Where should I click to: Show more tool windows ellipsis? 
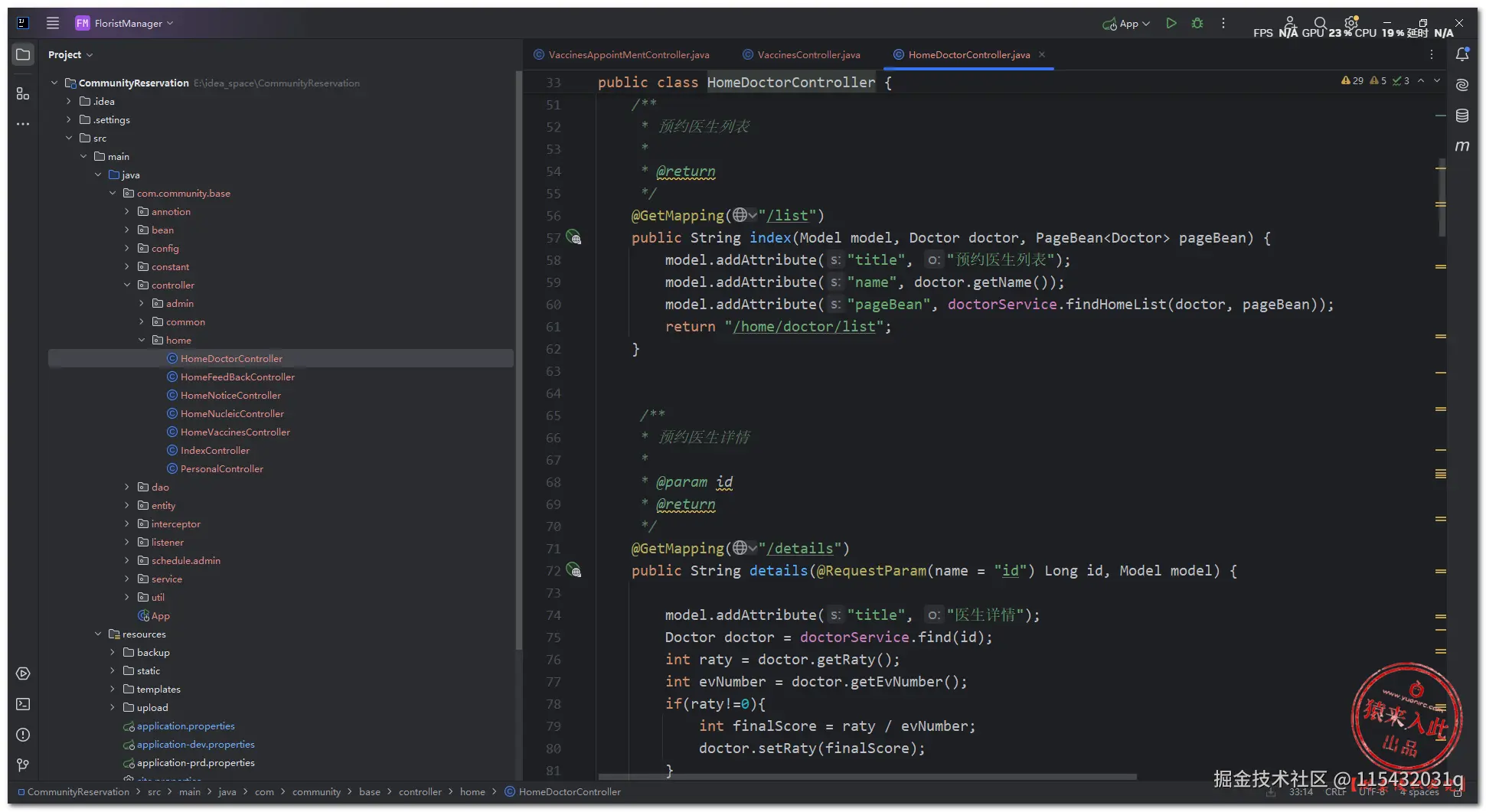point(23,123)
